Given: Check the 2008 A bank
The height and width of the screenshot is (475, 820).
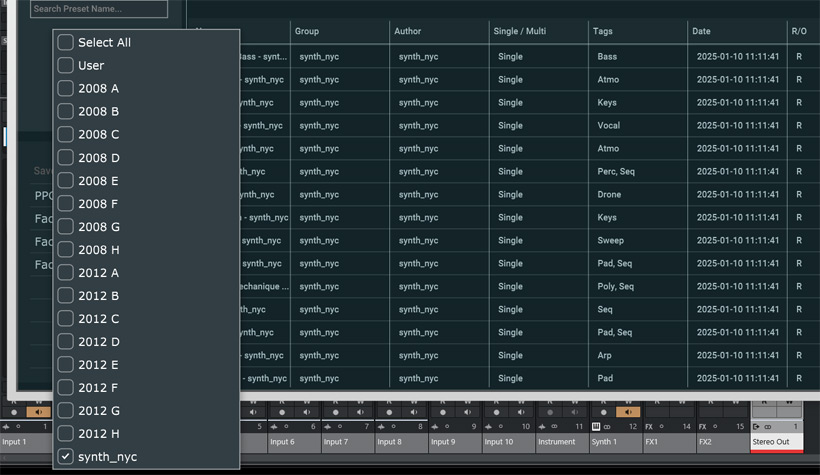Looking at the screenshot, I should tap(65, 88).
